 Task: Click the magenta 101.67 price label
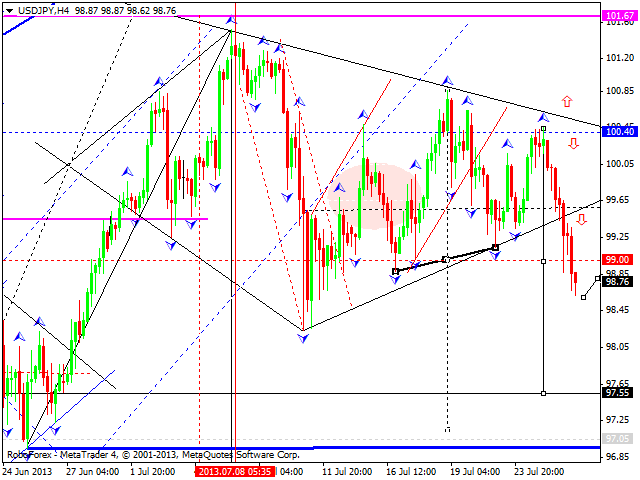click(x=618, y=17)
